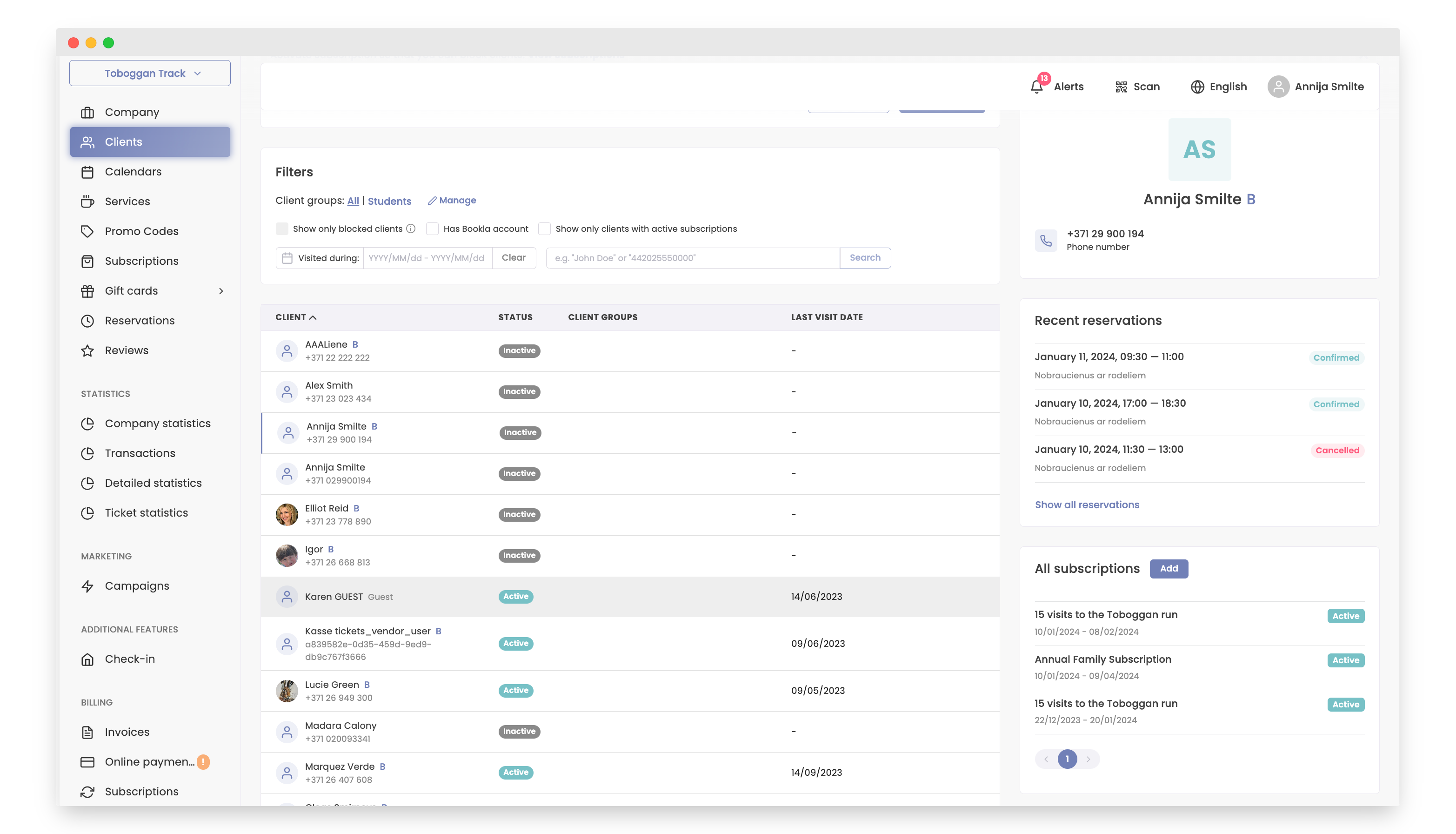
Task: Open Reservations in the sidebar
Action: coord(139,321)
